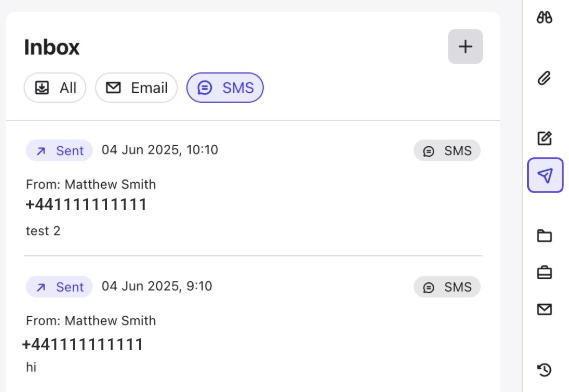Click the edit pencil sidebar icon

coord(544,138)
